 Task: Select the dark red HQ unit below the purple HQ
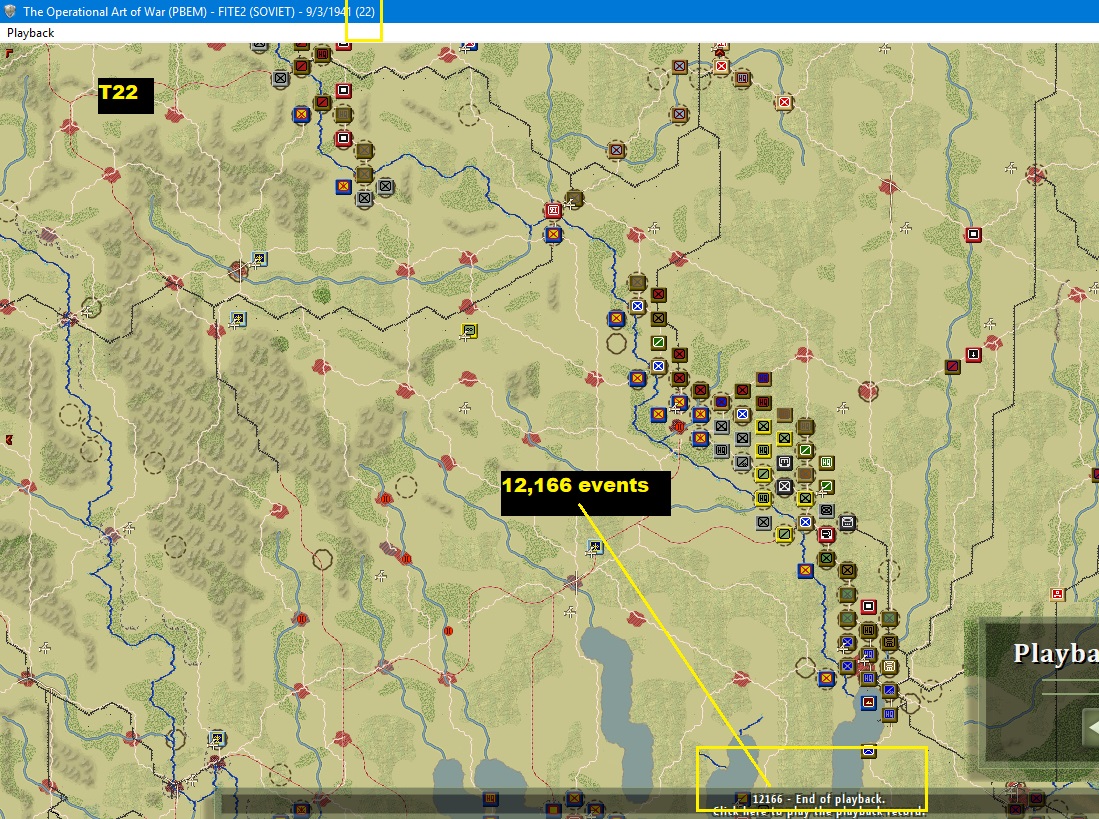coord(763,402)
